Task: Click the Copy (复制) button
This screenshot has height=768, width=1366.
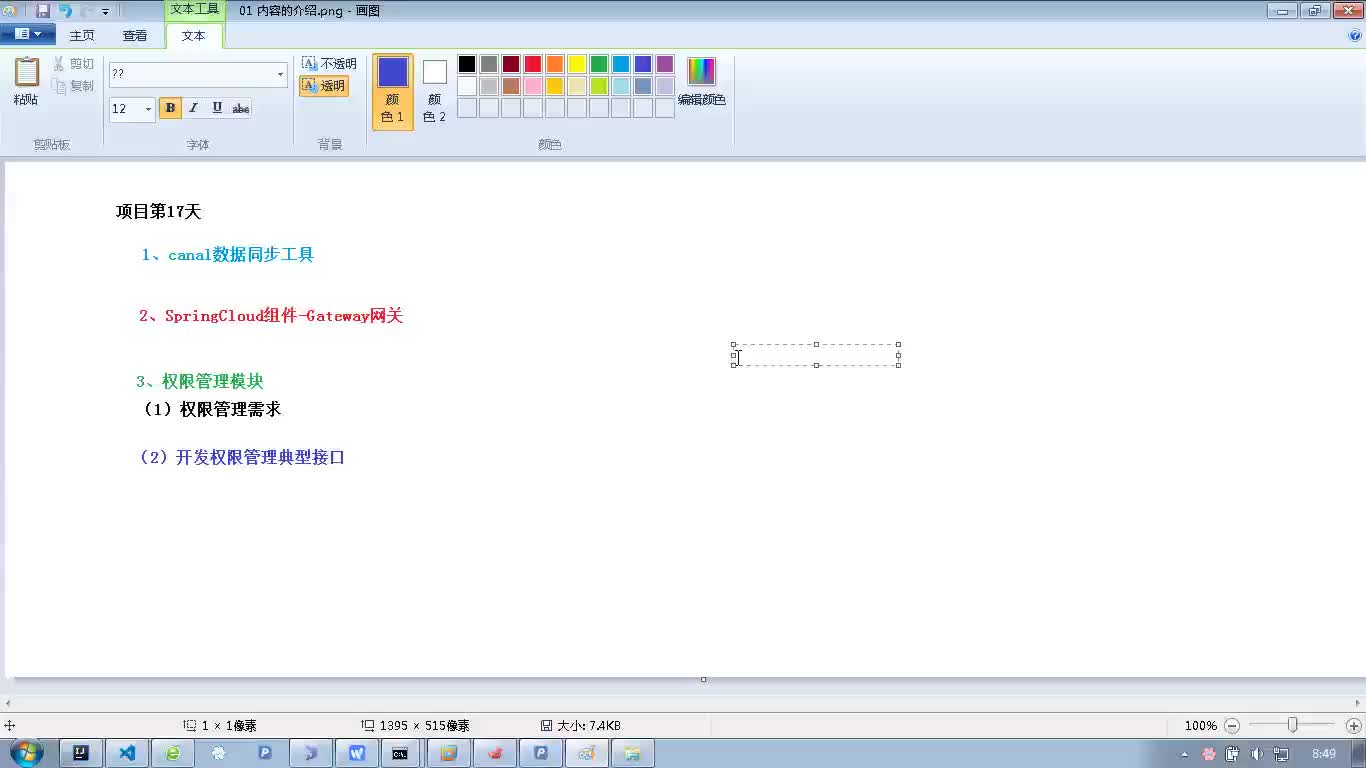Action: (74, 86)
